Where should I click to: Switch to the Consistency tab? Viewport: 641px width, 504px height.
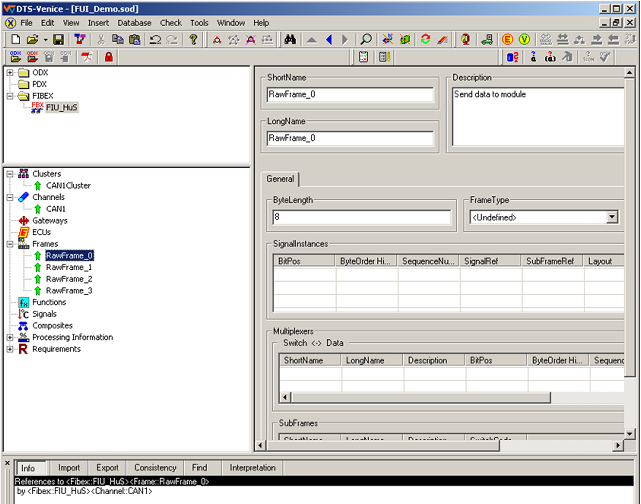pyautogui.click(x=155, y=468)
